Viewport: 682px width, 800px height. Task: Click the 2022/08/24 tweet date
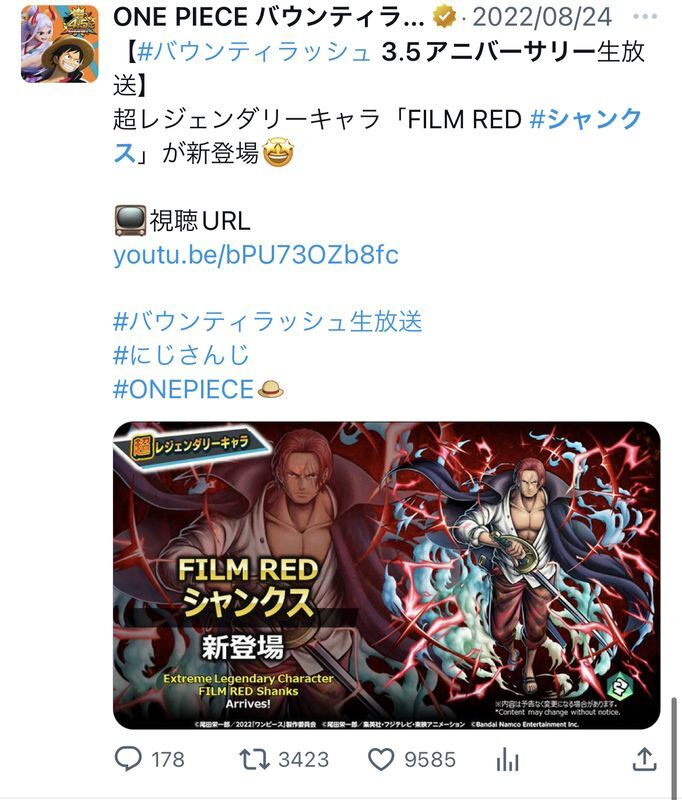542,17
